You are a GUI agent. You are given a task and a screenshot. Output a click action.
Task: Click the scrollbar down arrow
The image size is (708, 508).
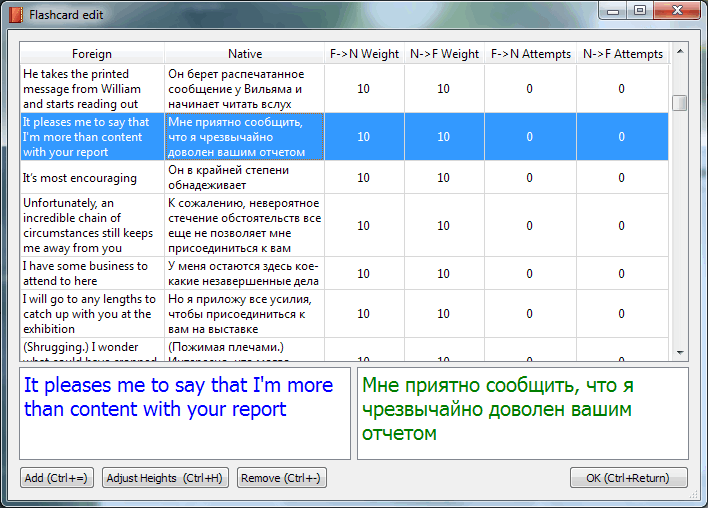click(x=680, y=352)
